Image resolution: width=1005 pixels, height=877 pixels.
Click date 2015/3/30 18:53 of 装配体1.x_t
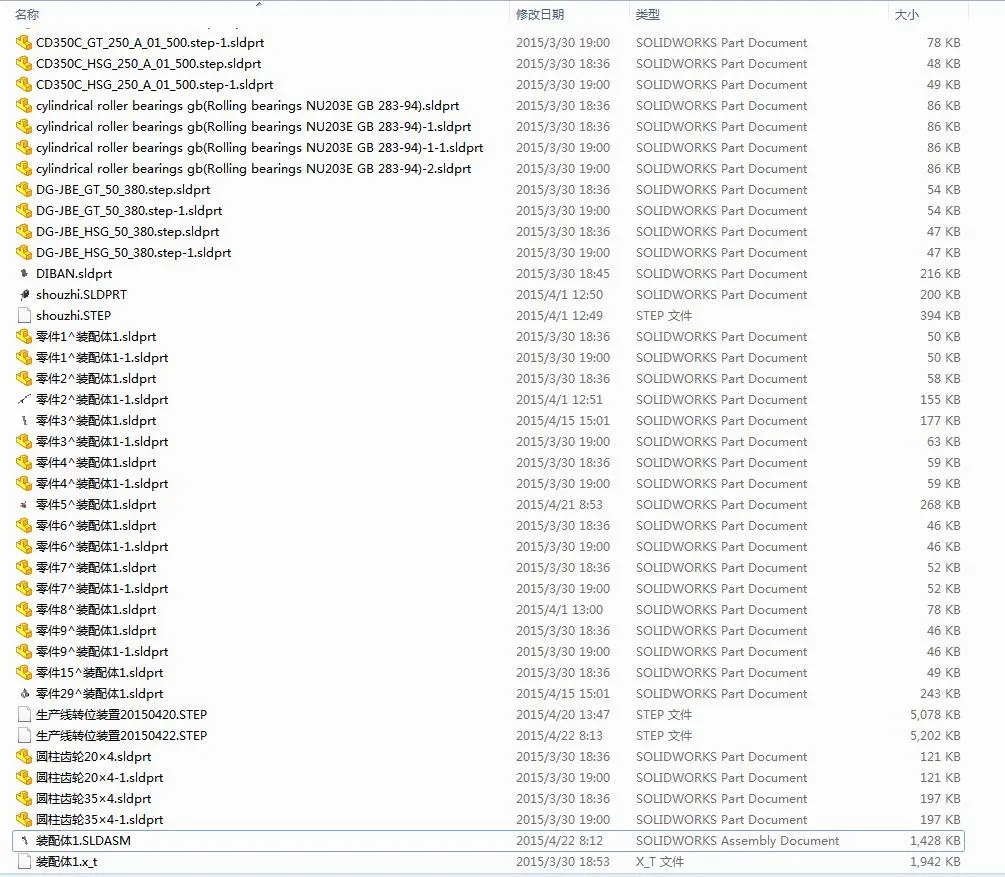(562, 862)
